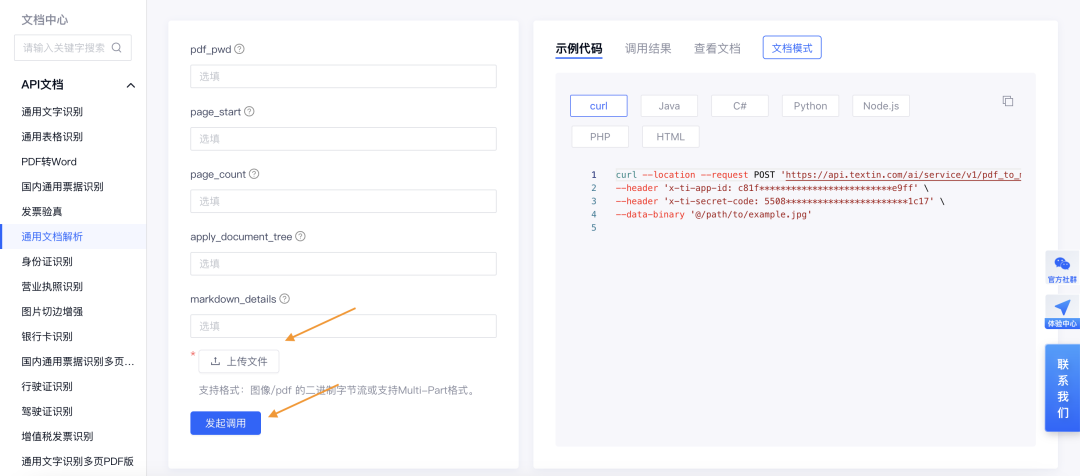
Task: Select the Java code language option
Action: tap(669, 106)
